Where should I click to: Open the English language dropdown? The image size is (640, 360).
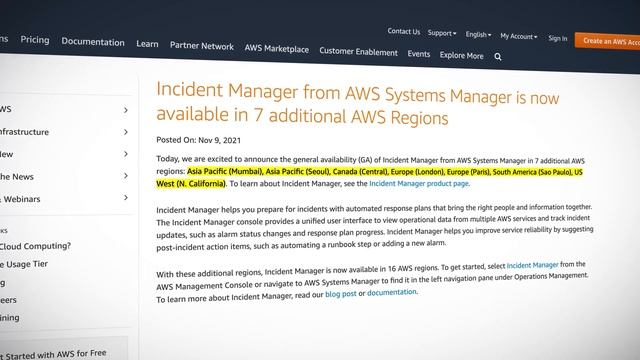(478, 34)
